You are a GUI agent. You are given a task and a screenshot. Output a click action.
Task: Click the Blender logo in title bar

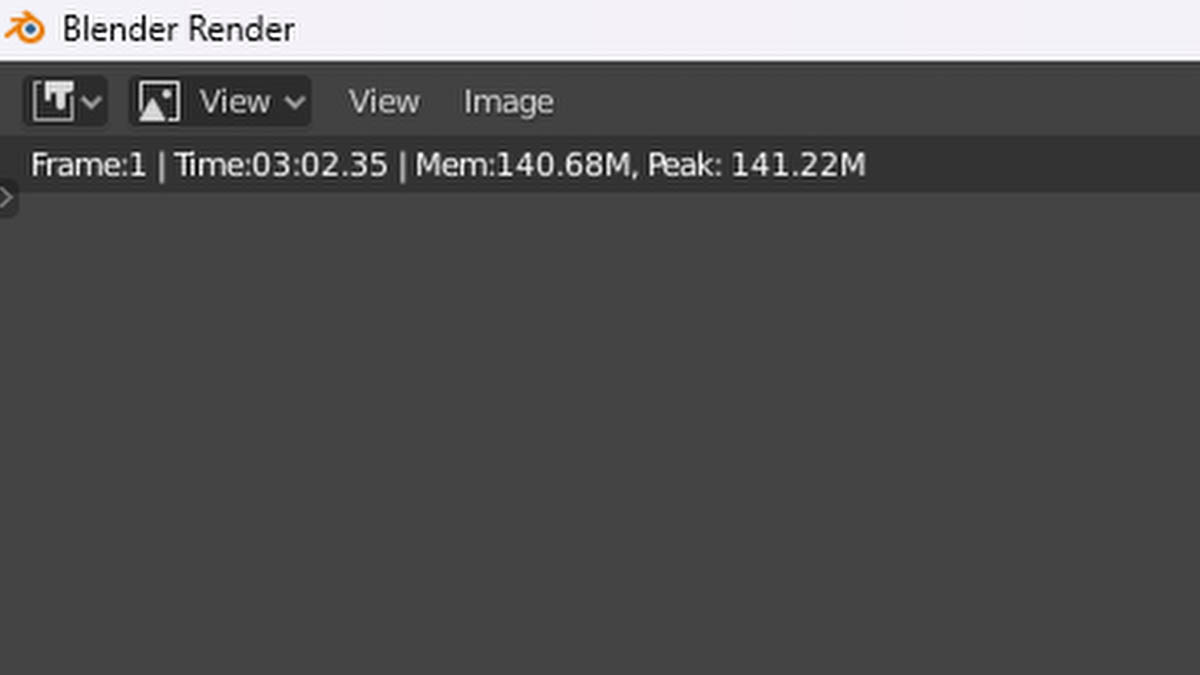pos(25,28)
